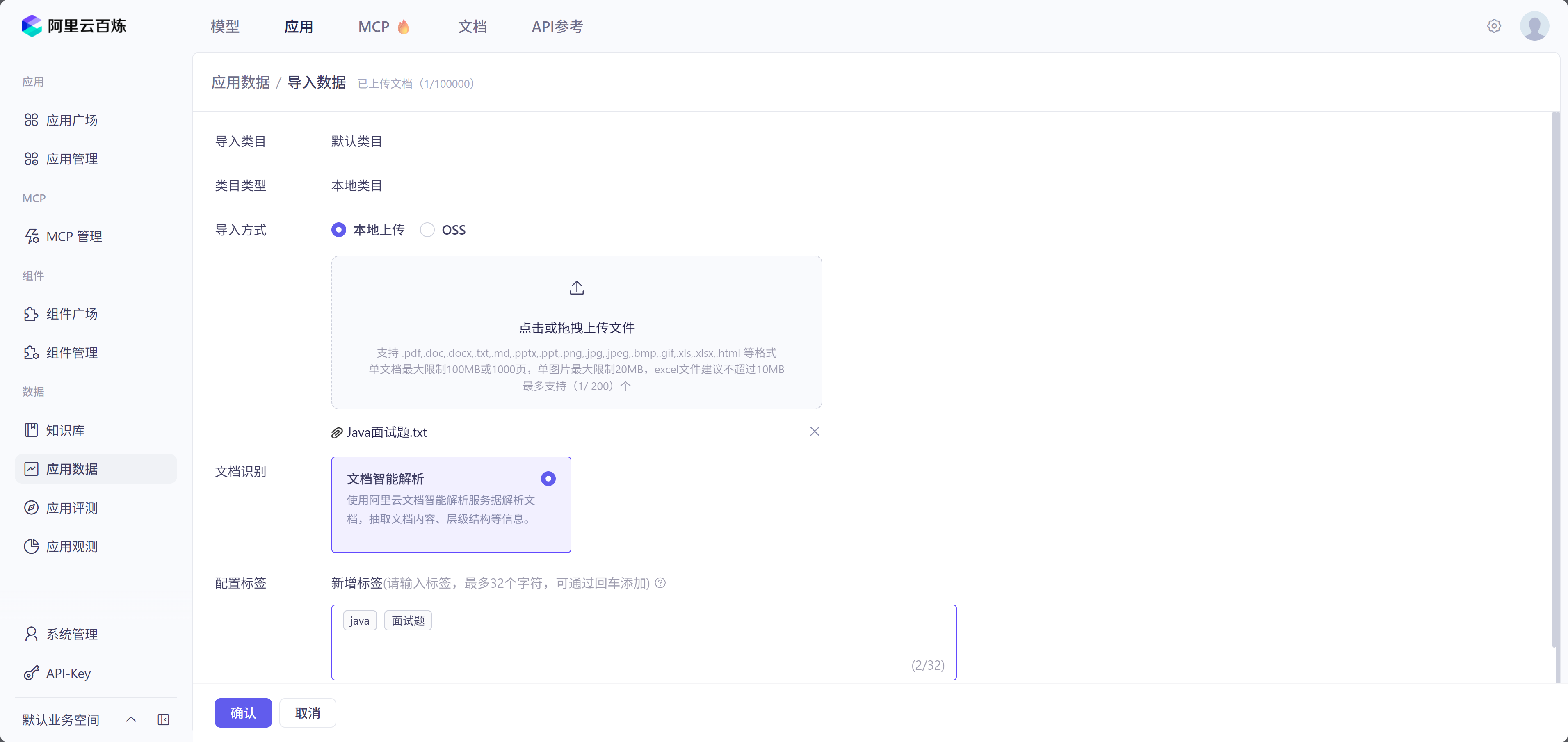Click the 确认 button

click(x=243, y=713)
